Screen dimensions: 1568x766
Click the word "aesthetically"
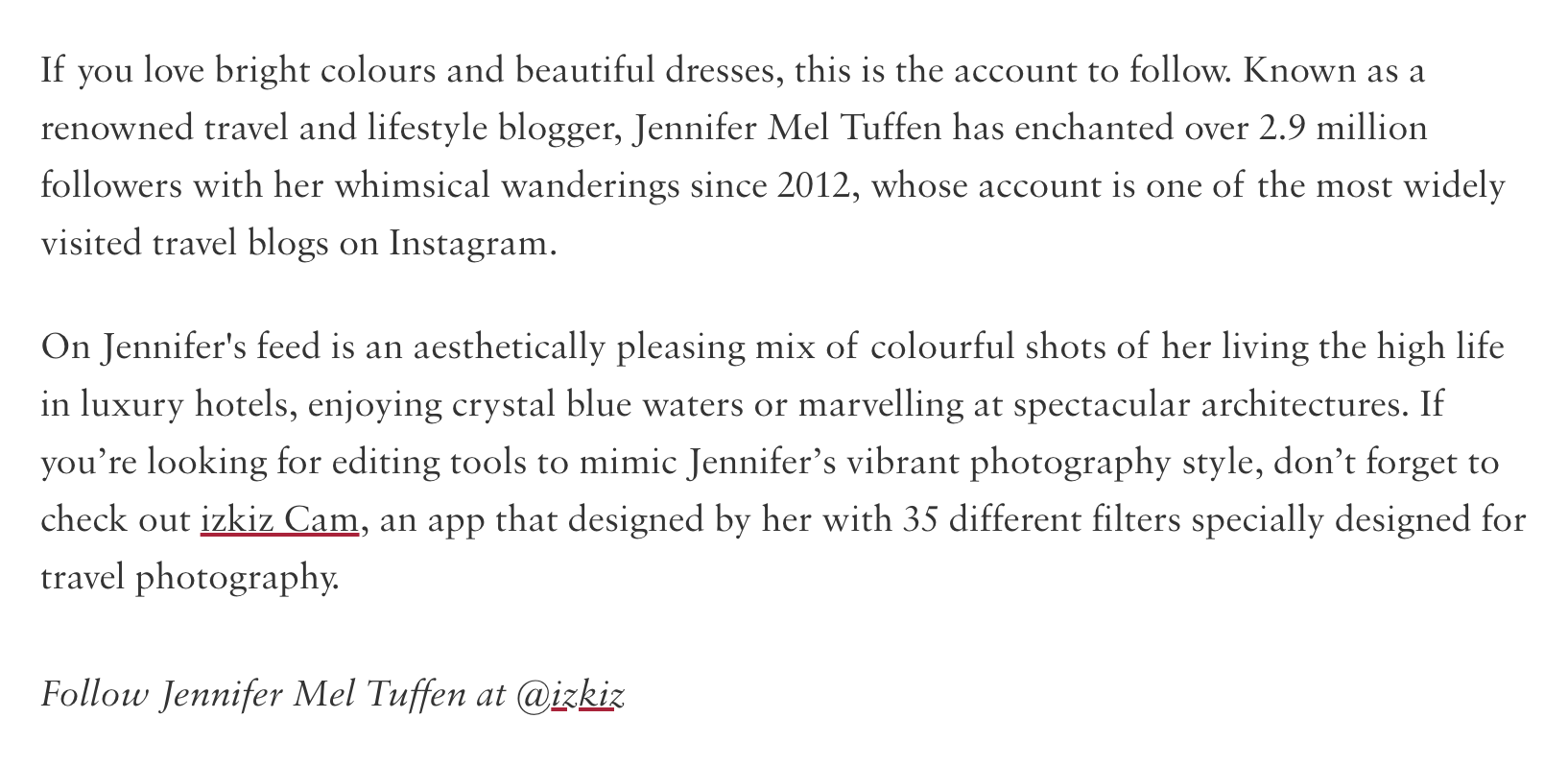click(510, 347)
